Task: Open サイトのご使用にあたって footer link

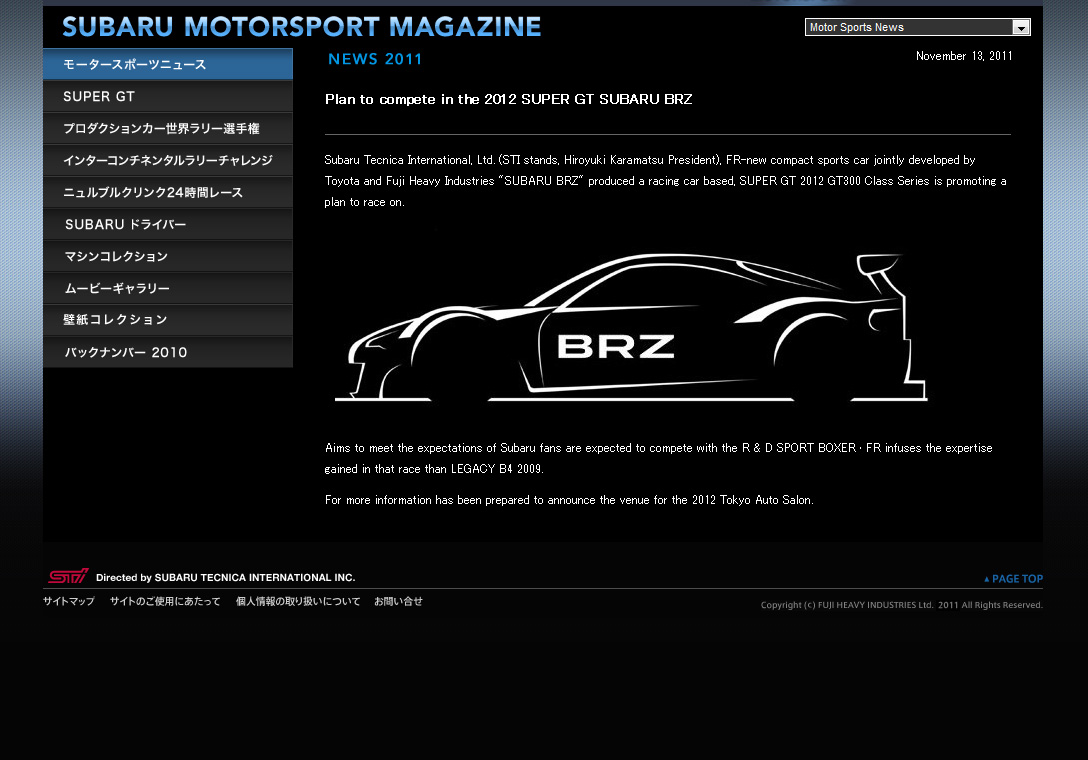Action: (165, 602)
